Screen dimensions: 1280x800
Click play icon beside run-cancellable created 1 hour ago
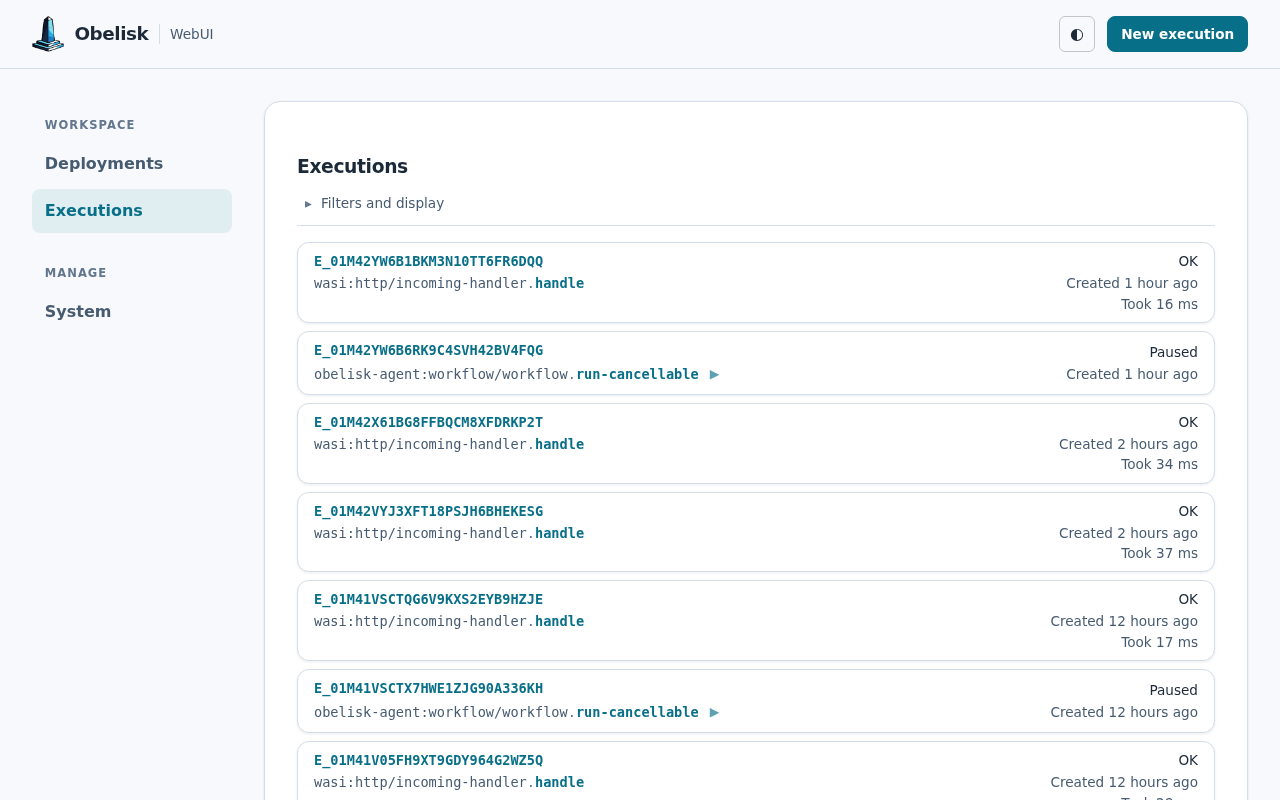coord(714,374)
